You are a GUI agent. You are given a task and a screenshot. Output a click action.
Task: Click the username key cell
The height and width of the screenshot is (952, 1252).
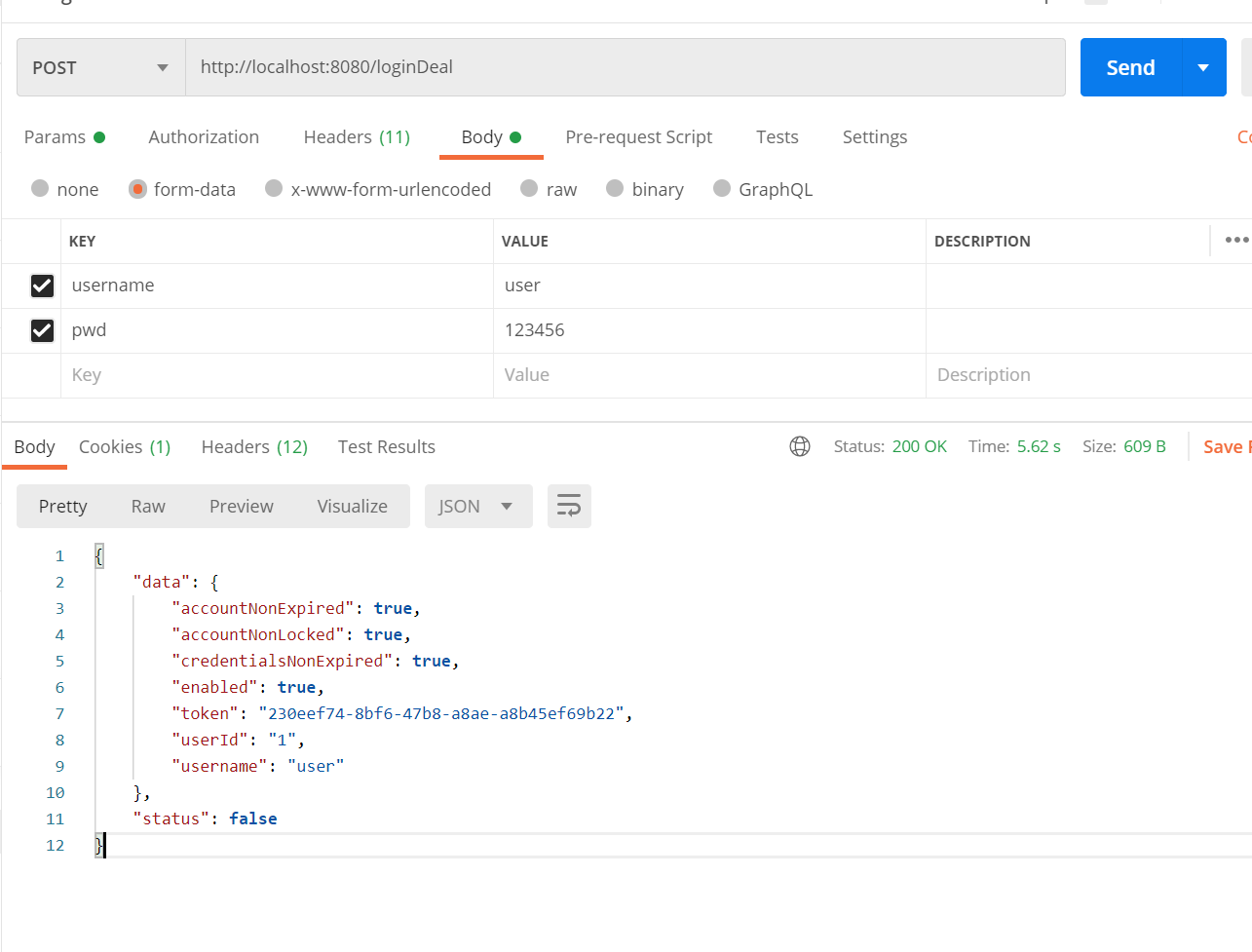[x=277, y=286]
